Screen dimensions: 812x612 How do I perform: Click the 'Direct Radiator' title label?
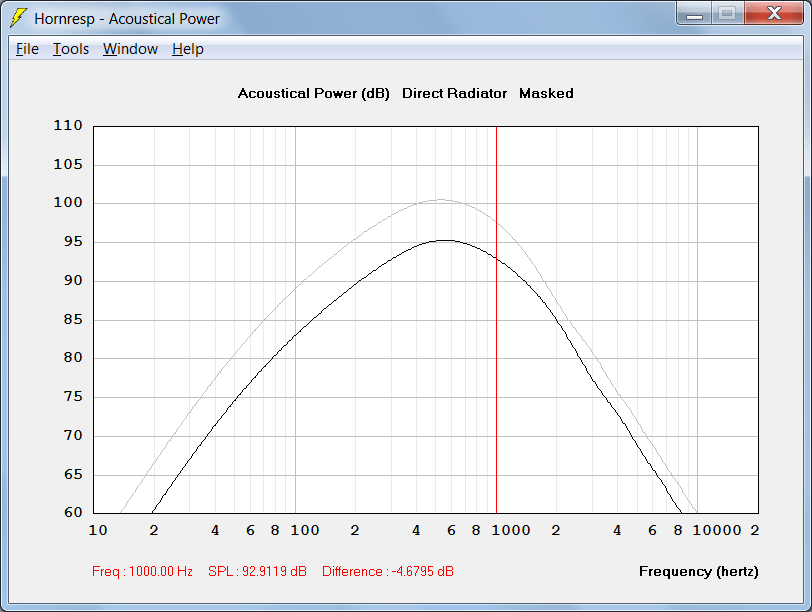coord(454,93)
